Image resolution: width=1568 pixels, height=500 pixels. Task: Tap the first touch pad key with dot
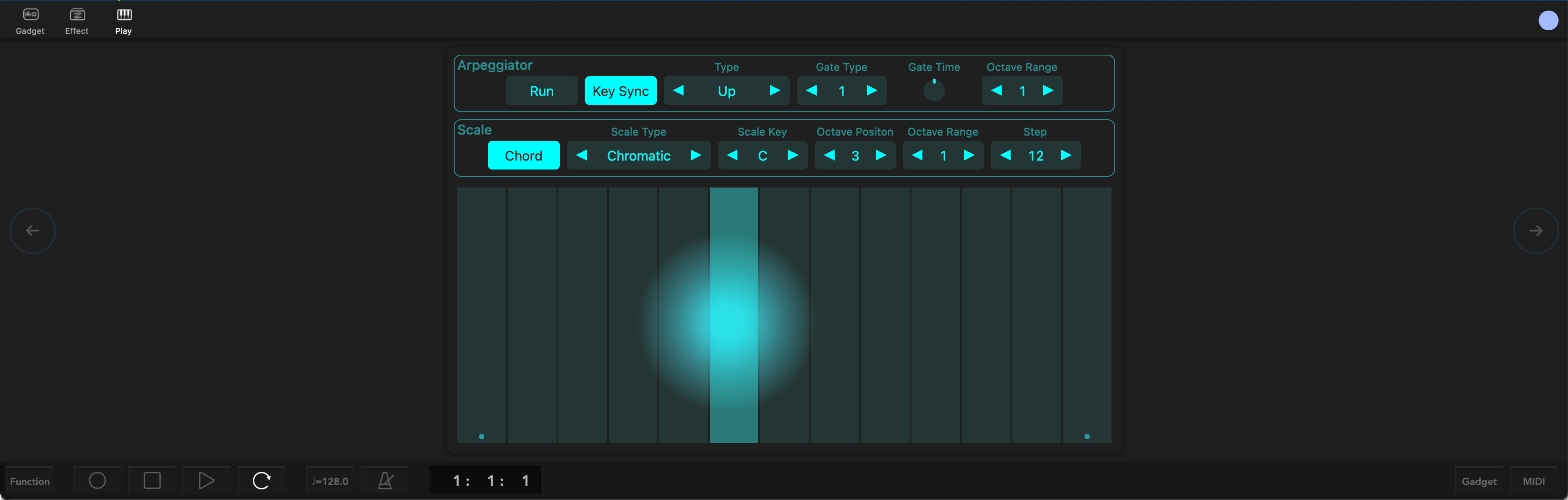click(481, 315)
